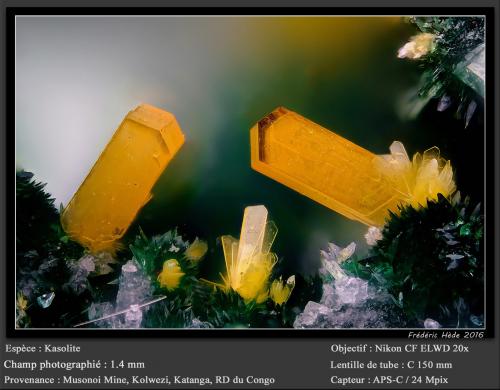This screenshot has width=500, height=390.
Task: Click the Champ photographié 1.4 mm text
Action: coord(74,364)
